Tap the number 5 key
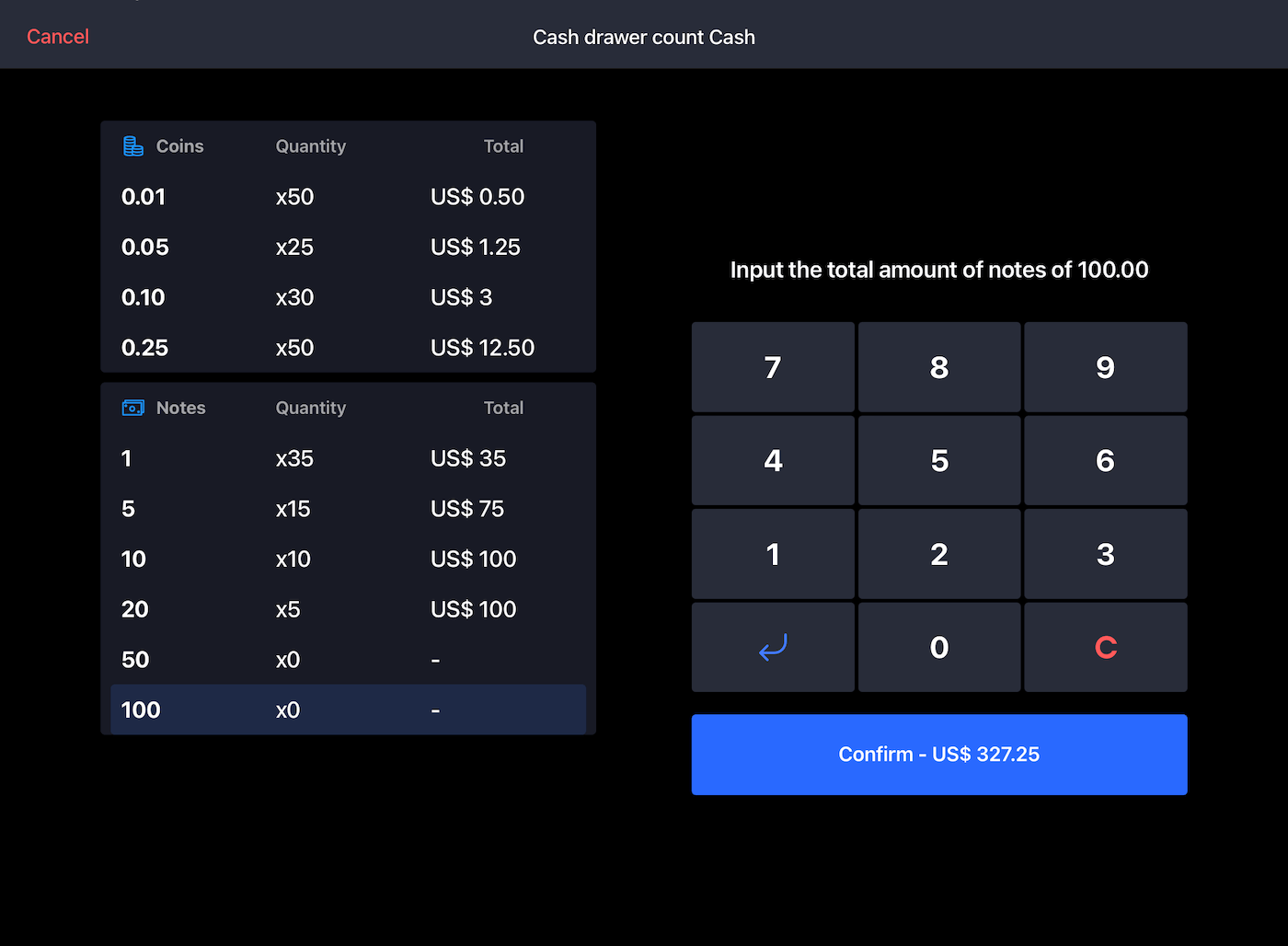The height and width of the screenshot is (946, 1288). pos(938,460)
